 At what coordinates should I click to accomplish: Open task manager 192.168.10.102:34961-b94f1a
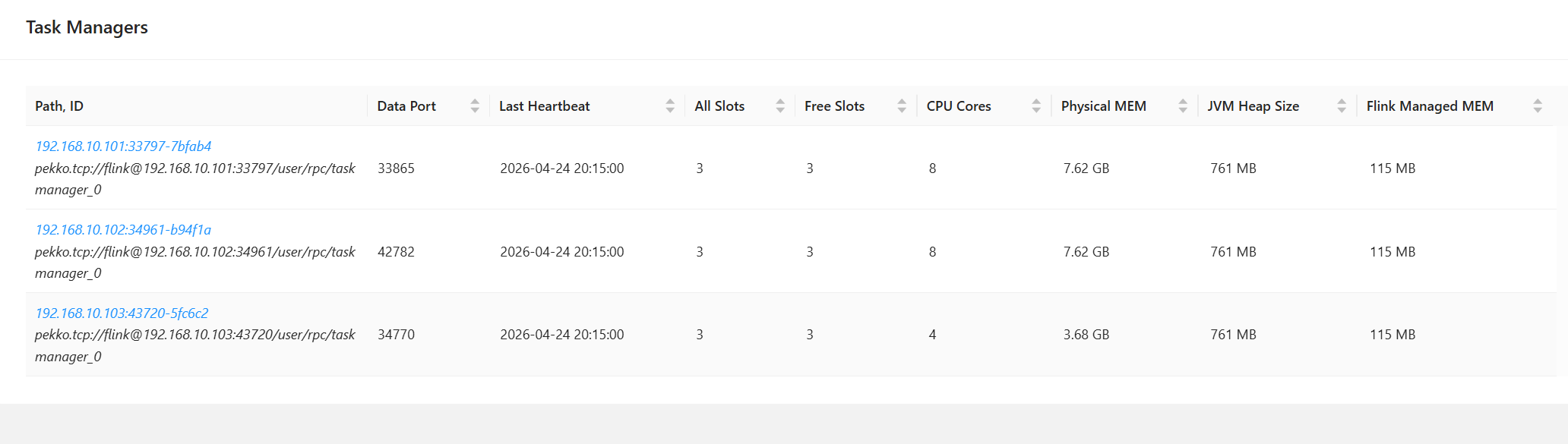(123, 229)
